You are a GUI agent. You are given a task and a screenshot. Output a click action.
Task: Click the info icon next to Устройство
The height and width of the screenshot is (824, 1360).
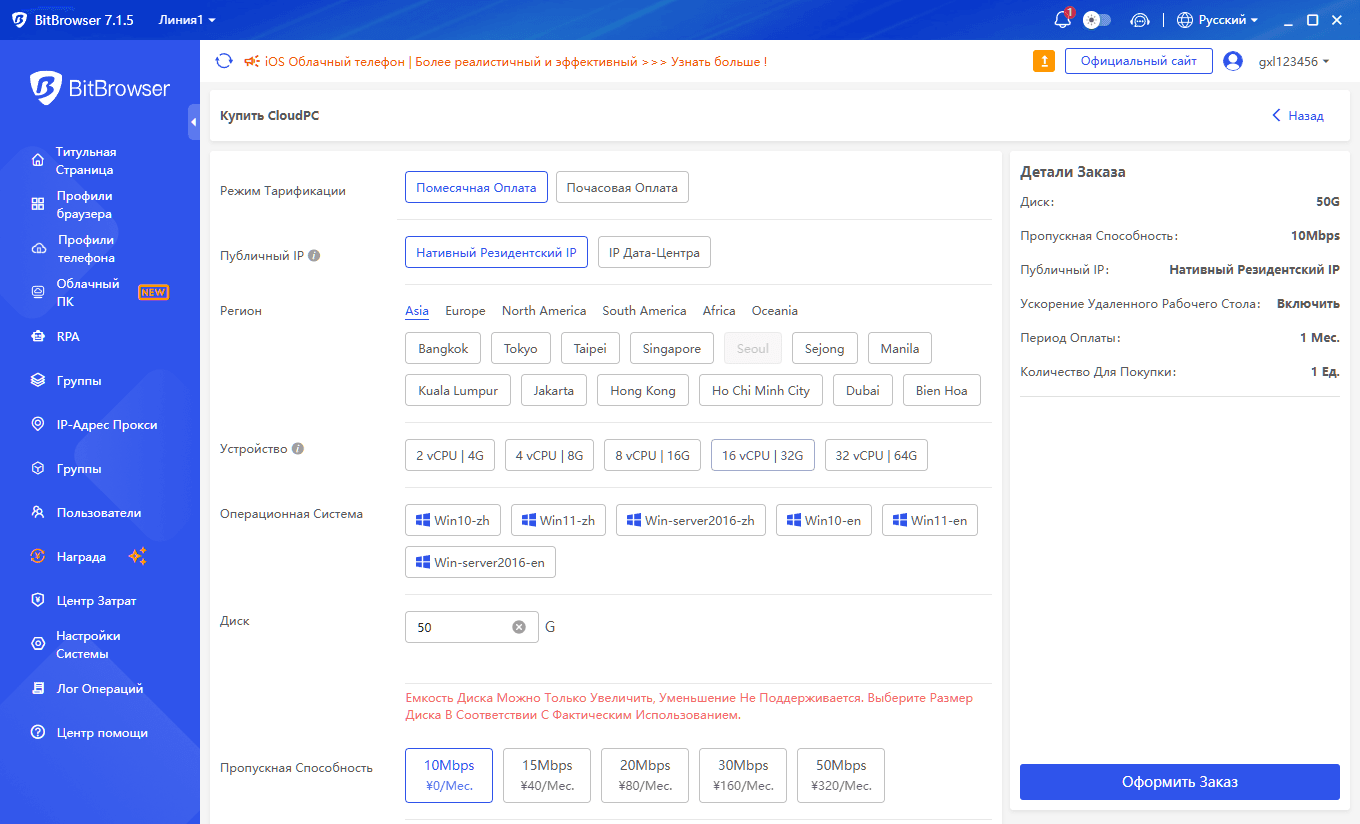click(x=298, y=449)
